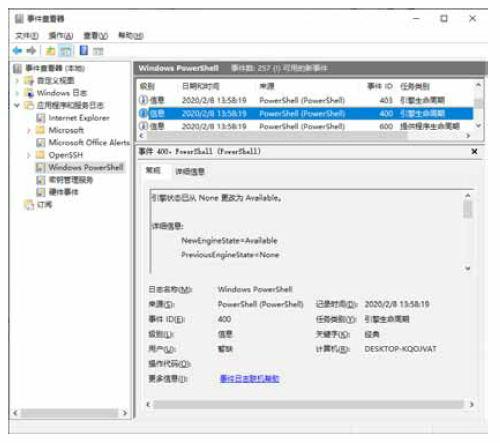500x443 pixels.
Task: Toggle the console tree toolbar icon
Action: (66, 51)
